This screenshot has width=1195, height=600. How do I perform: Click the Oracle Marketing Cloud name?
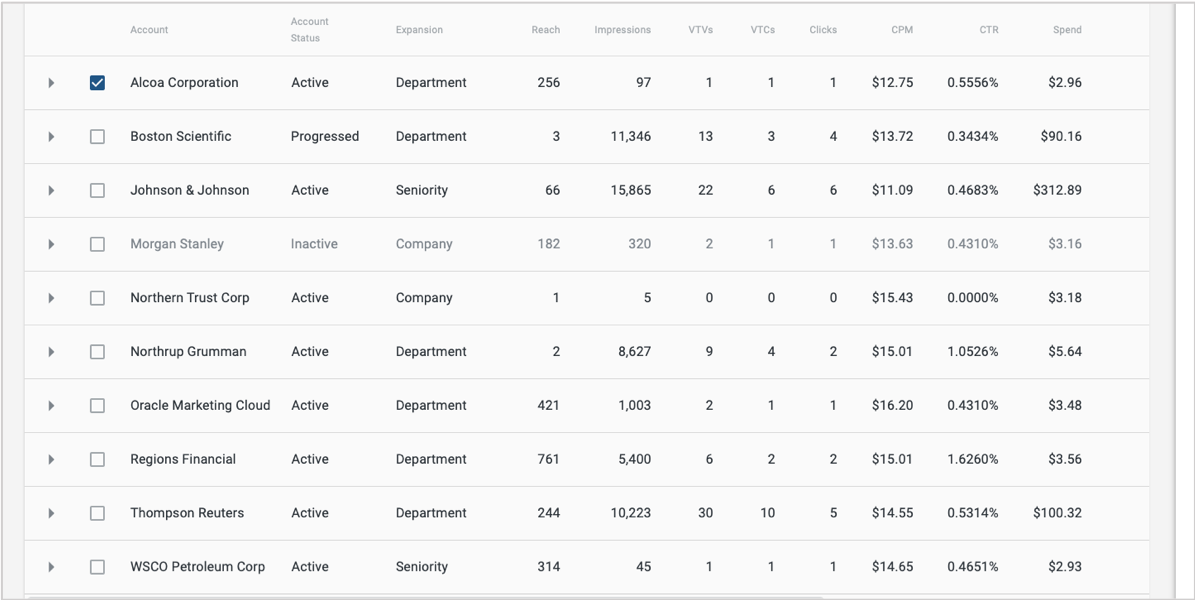tap(200, 406)
